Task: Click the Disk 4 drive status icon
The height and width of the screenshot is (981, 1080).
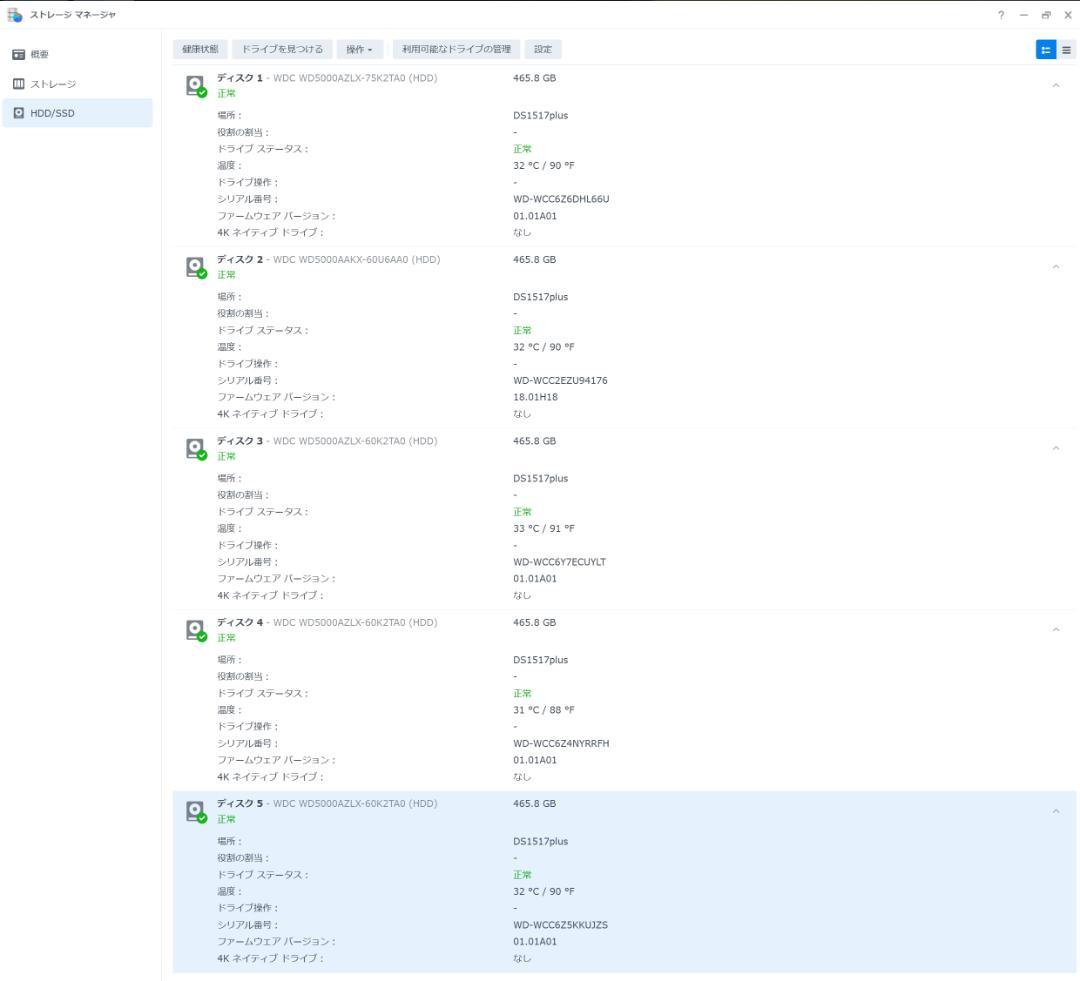Action: coord(196,630)
